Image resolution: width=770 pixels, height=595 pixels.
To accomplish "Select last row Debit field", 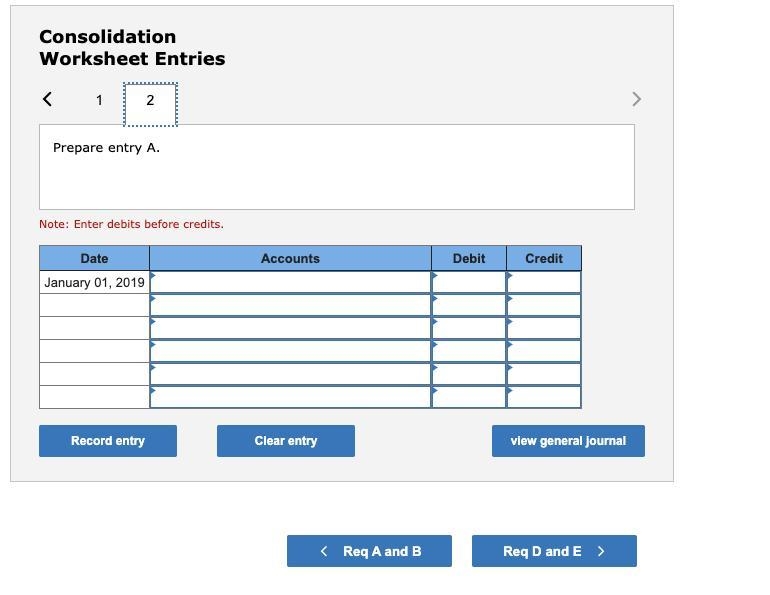I will click(x=469, y=397).
